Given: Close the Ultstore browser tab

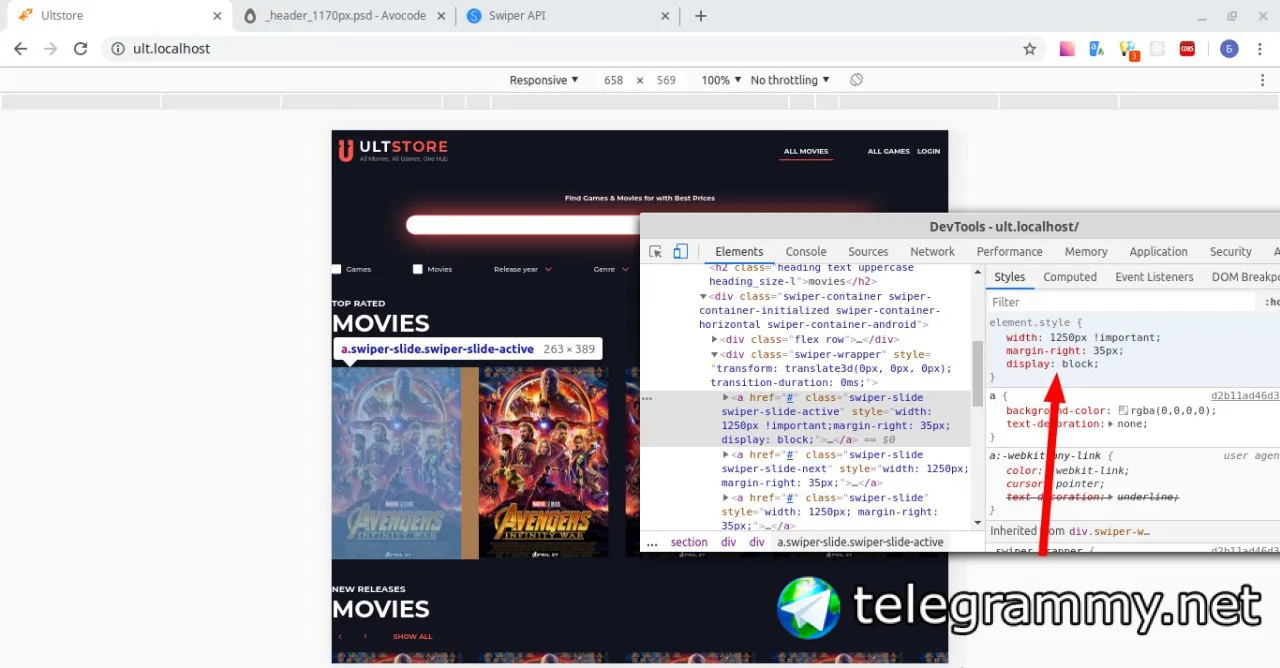Looking at the screenshot, I should [x=218, y=16].
